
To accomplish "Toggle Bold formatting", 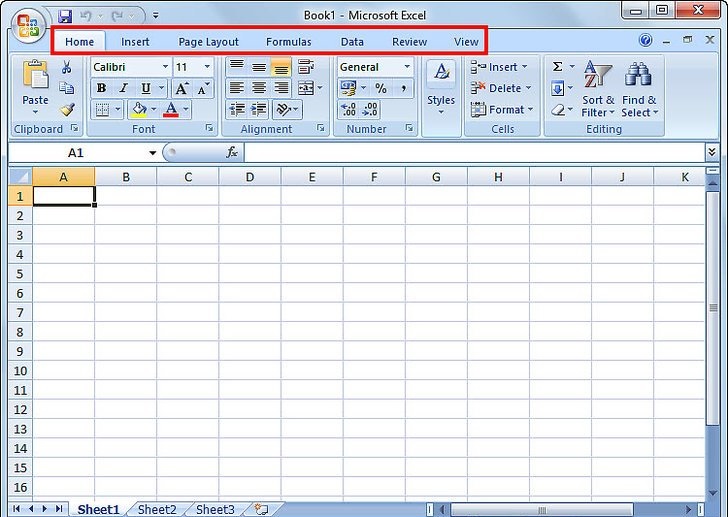I will (x=102, y=88).
